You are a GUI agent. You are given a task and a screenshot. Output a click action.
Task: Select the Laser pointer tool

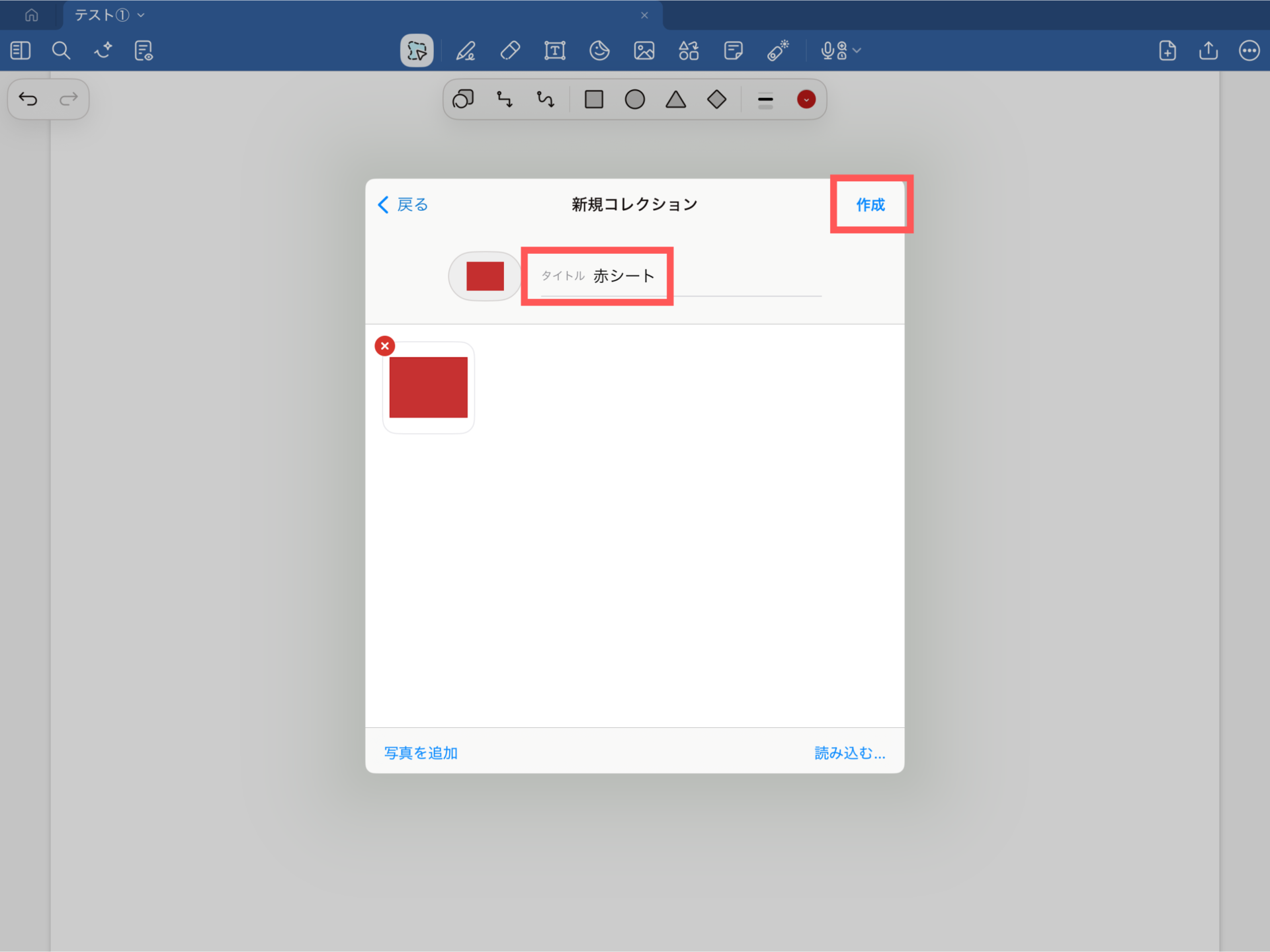click(778, 51)
